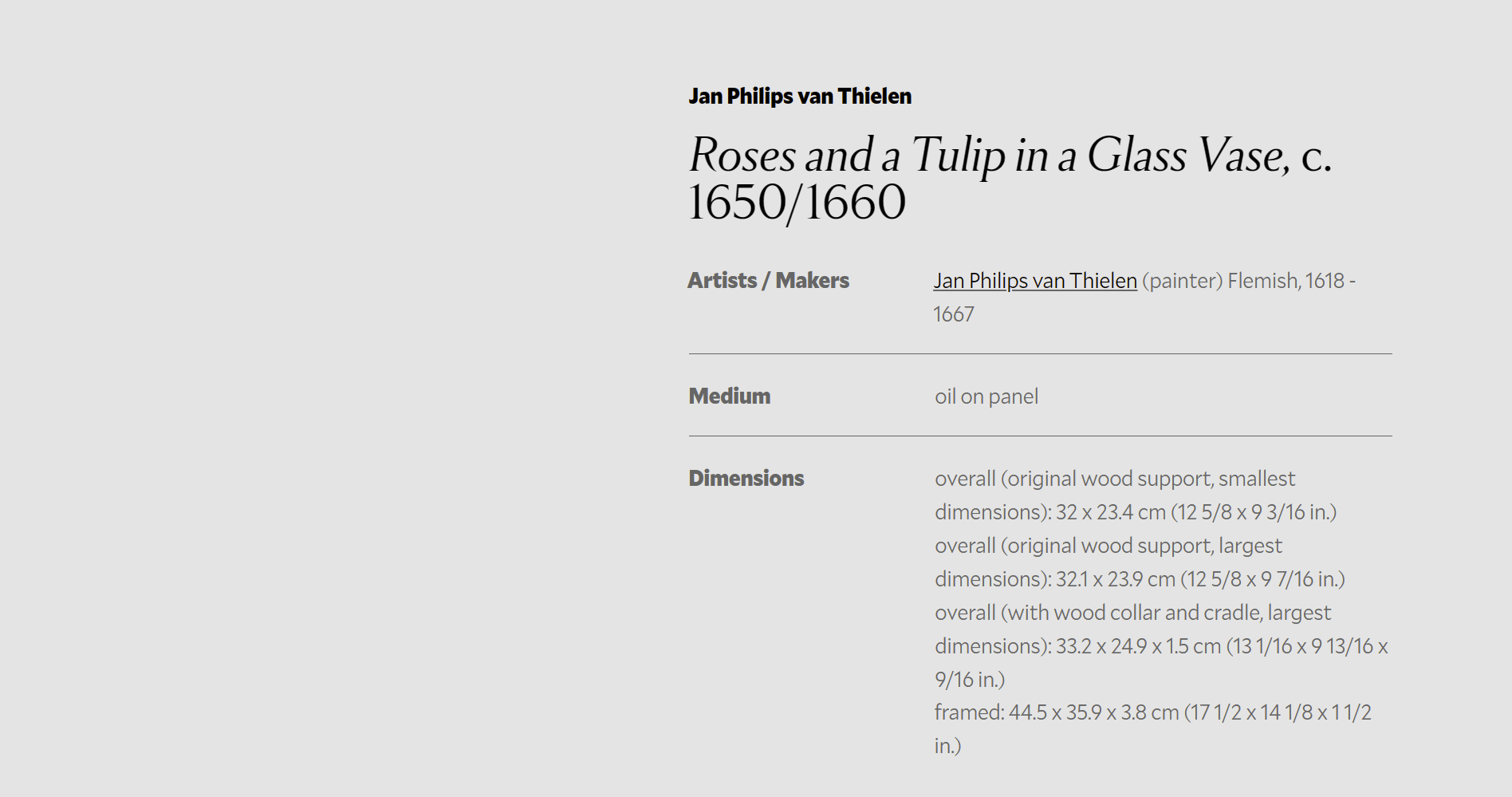Click the 32 x 23.4 cm dimensions line
This screenshot has height=797, width=1512.
(x=1136, y=512)
